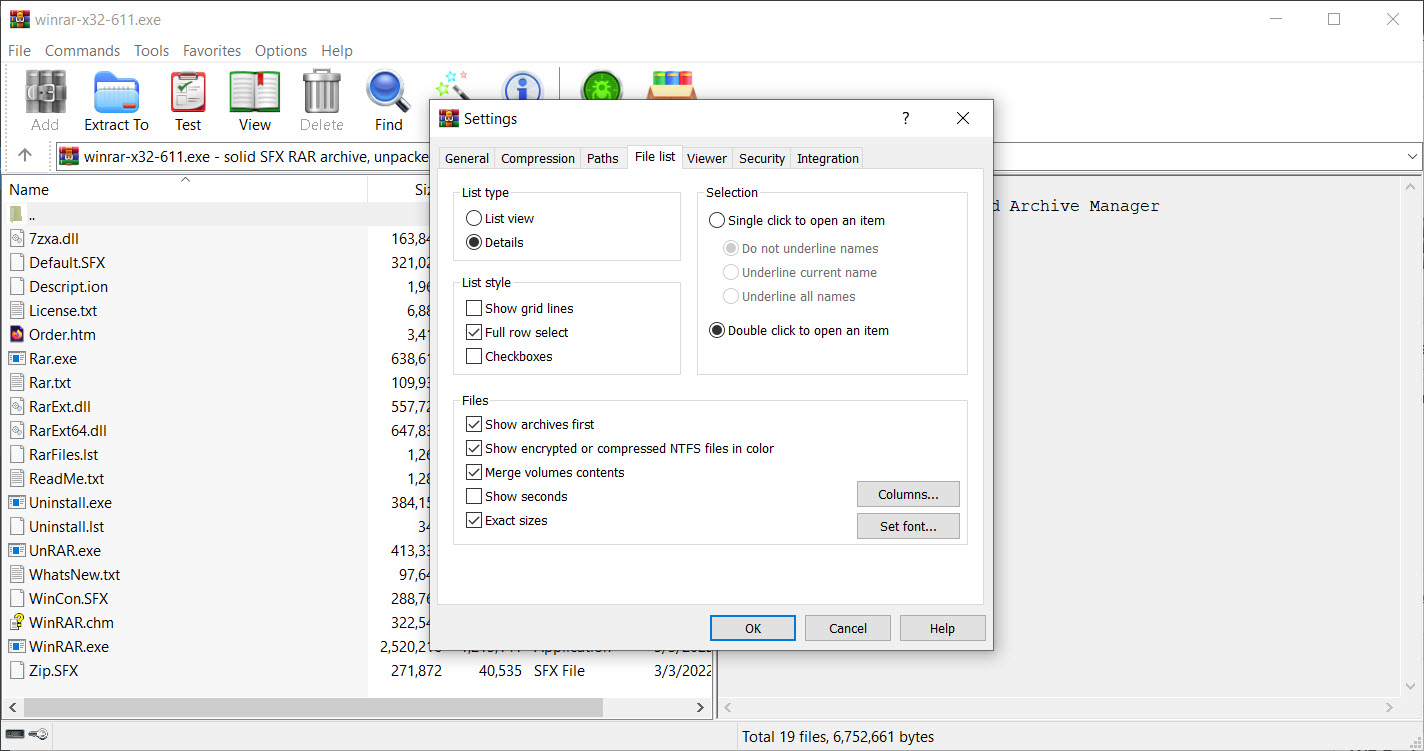
Task: Select the List view radio button
Action: (x=474, y=218)
